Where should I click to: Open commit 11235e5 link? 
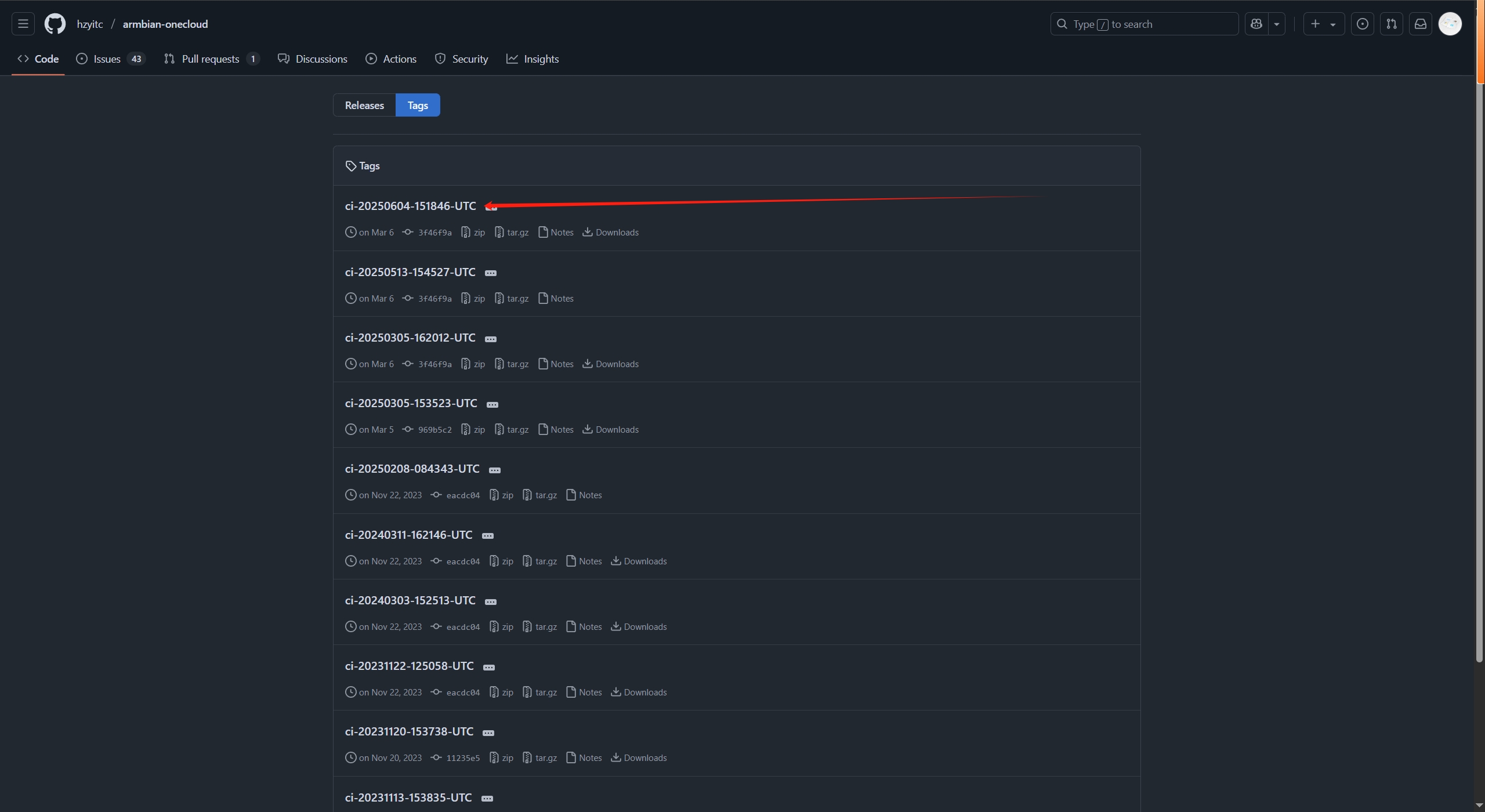pyautogui.click(x=455, y=757)
